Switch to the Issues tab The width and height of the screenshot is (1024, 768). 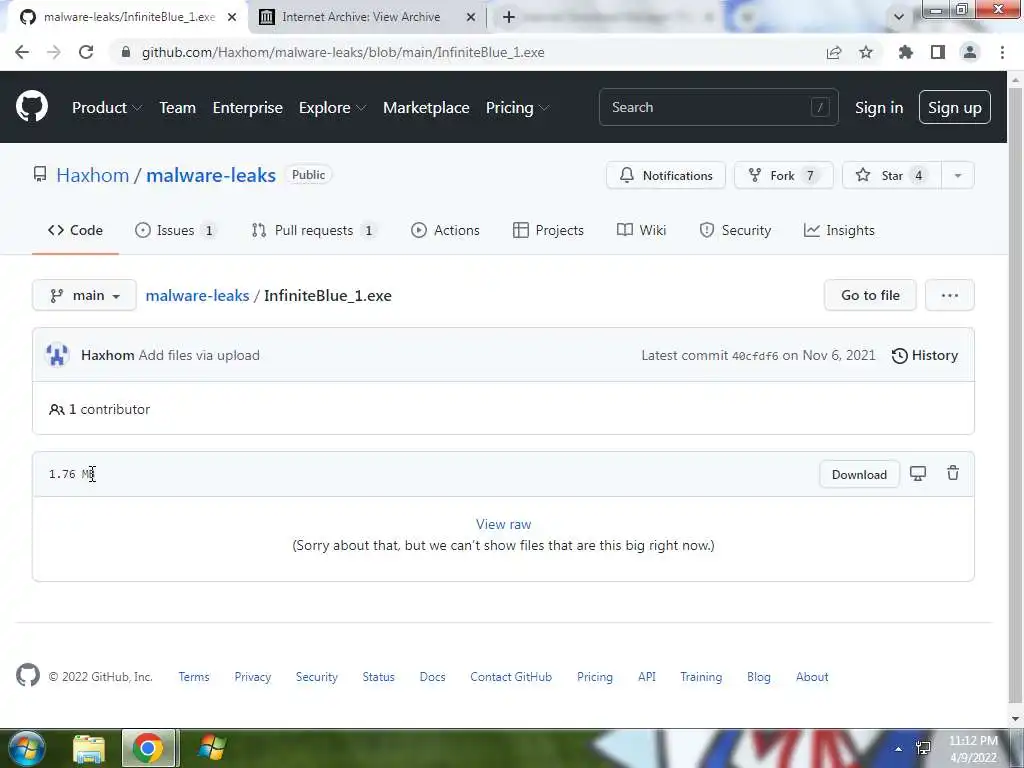175,230
